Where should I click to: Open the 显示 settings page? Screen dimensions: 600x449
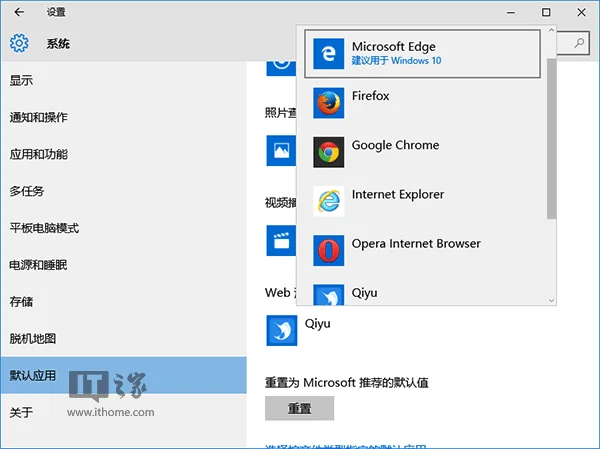pos(21,80)
